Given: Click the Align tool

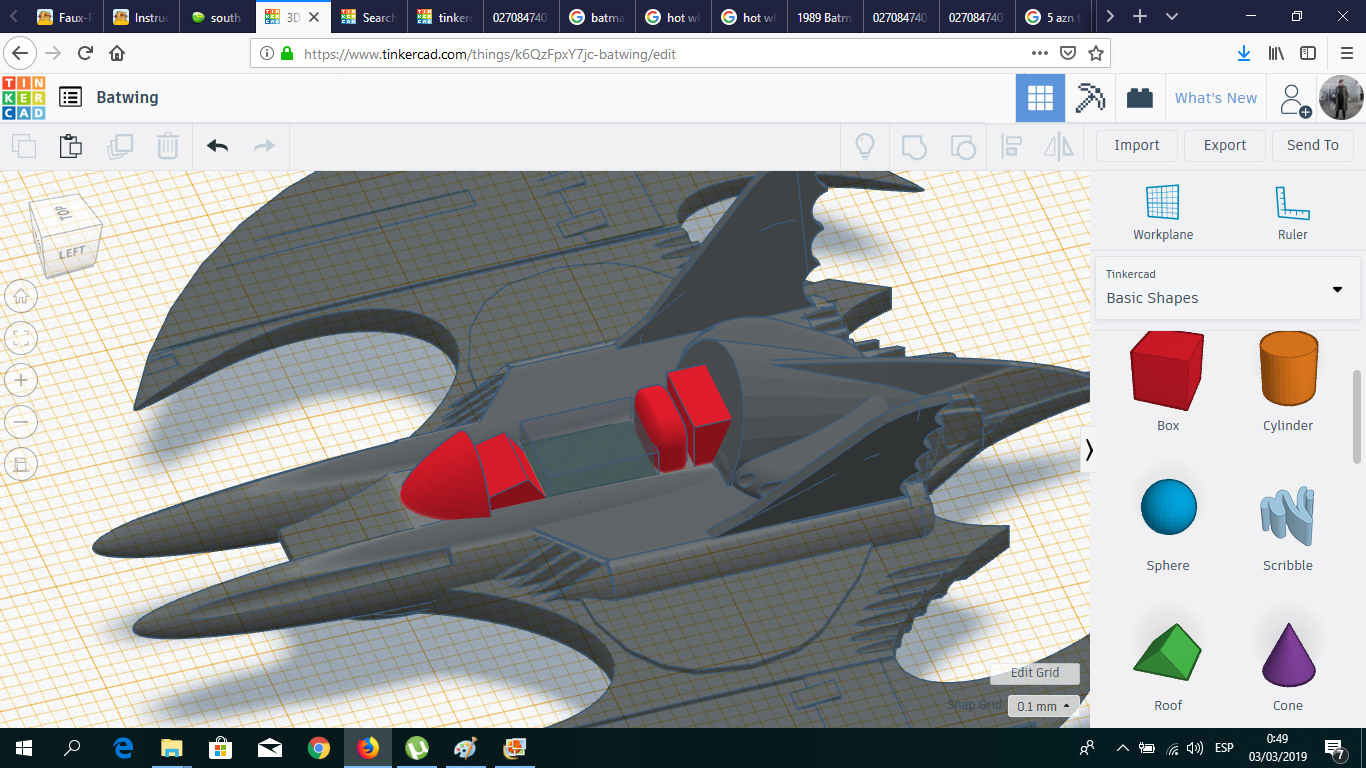Looking at the screenshot, I should pyautogui.click(x=1011, y=147).
